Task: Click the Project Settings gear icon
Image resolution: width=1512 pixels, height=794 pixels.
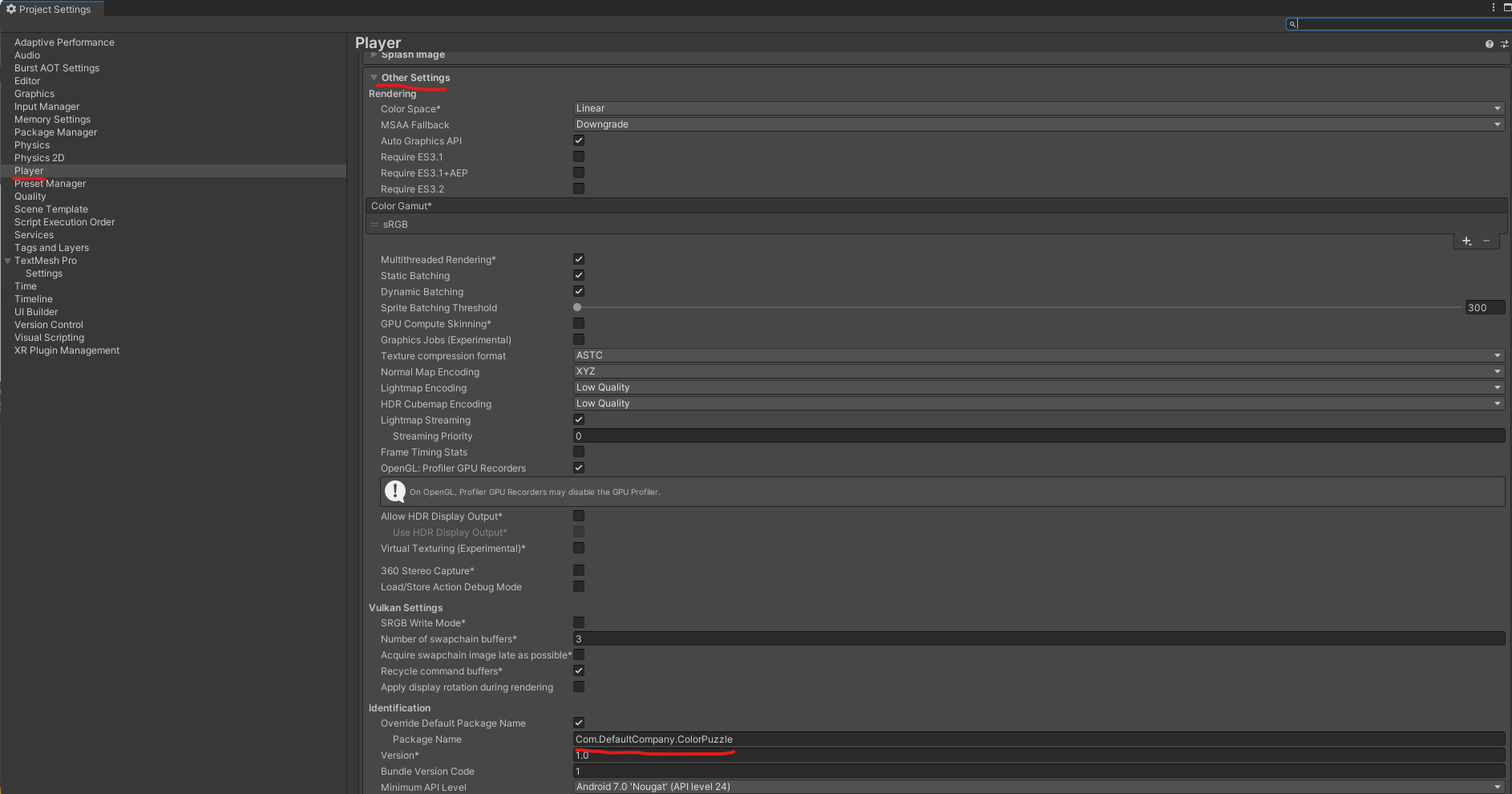Action: (11, 9)
